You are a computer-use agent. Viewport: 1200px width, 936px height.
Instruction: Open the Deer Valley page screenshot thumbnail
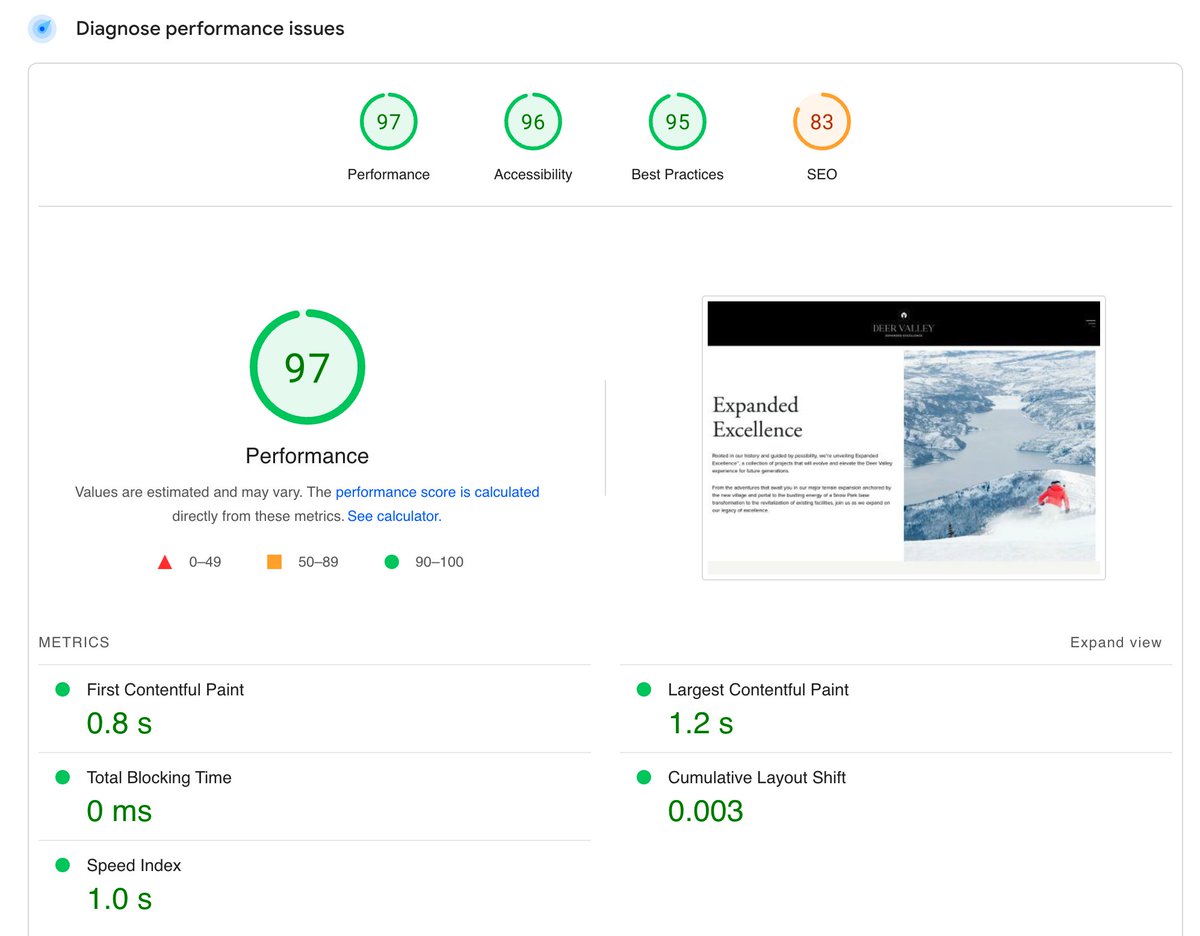903,437
